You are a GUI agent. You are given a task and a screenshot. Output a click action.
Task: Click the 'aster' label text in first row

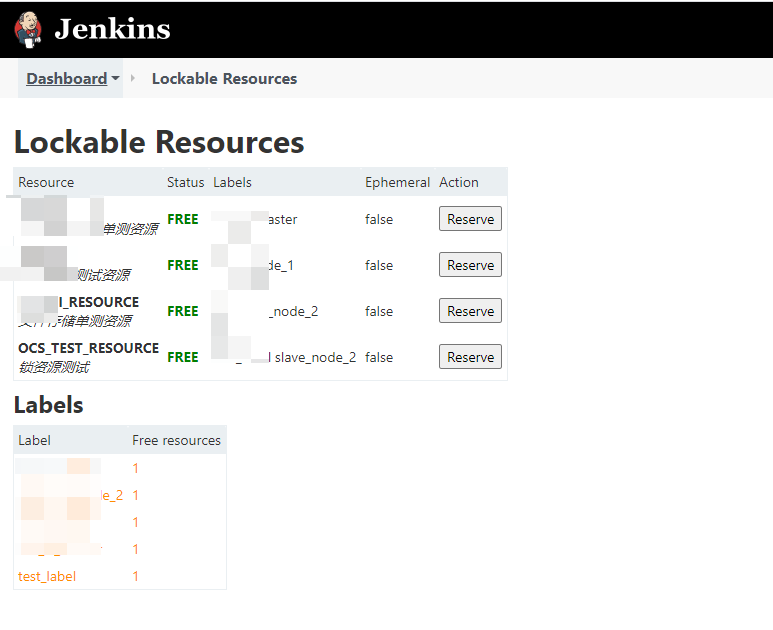pyautogui.click(x=283, y=220)
